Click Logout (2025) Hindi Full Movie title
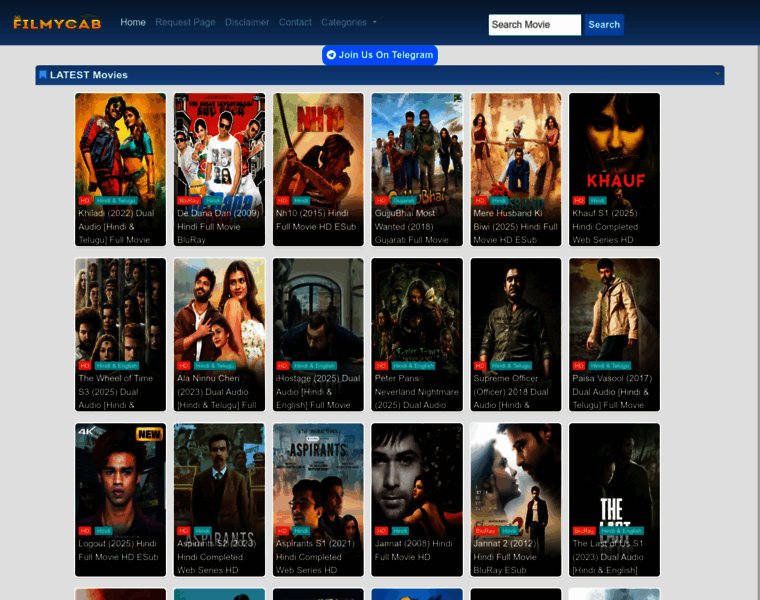The width and height of the screenshot is (760, 600). click(x=118, y=550)
